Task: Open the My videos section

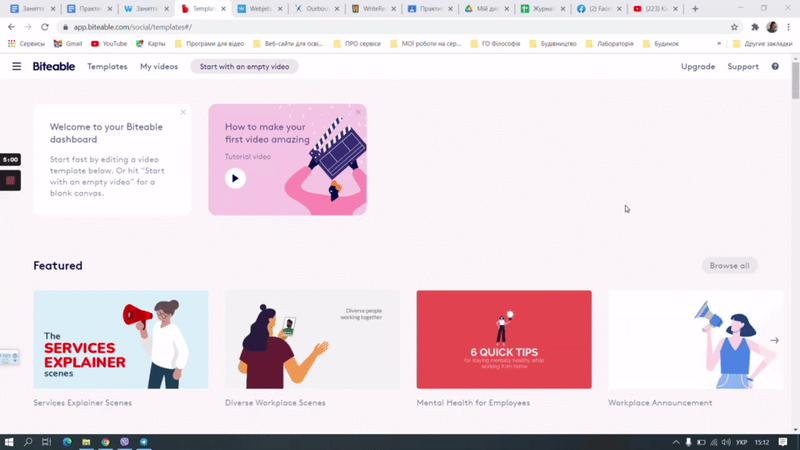Action: pyautogui.click(x=159, y=67)
